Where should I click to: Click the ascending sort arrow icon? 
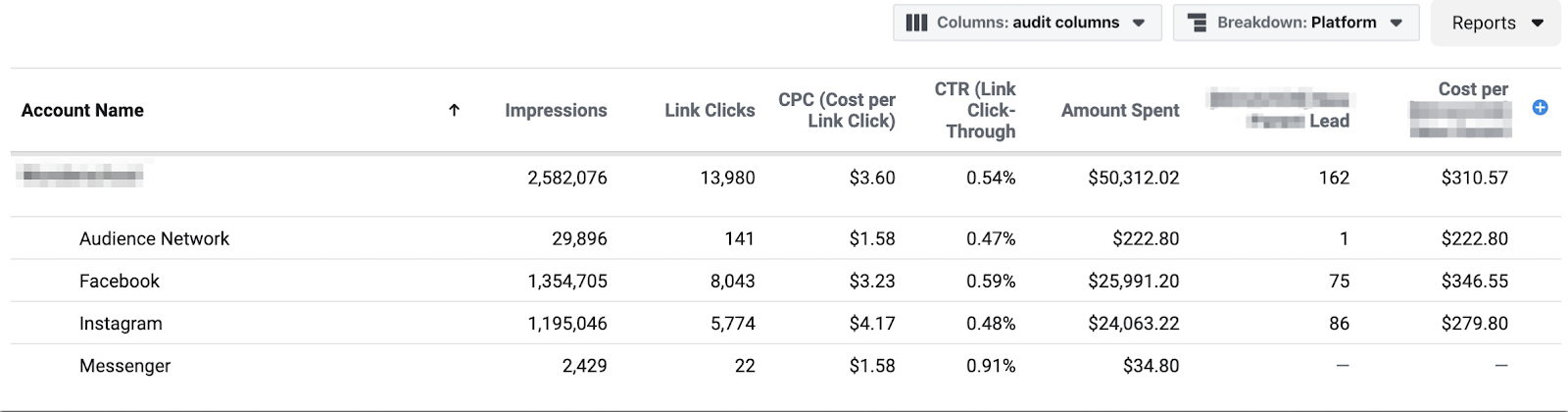pos(454,110)
